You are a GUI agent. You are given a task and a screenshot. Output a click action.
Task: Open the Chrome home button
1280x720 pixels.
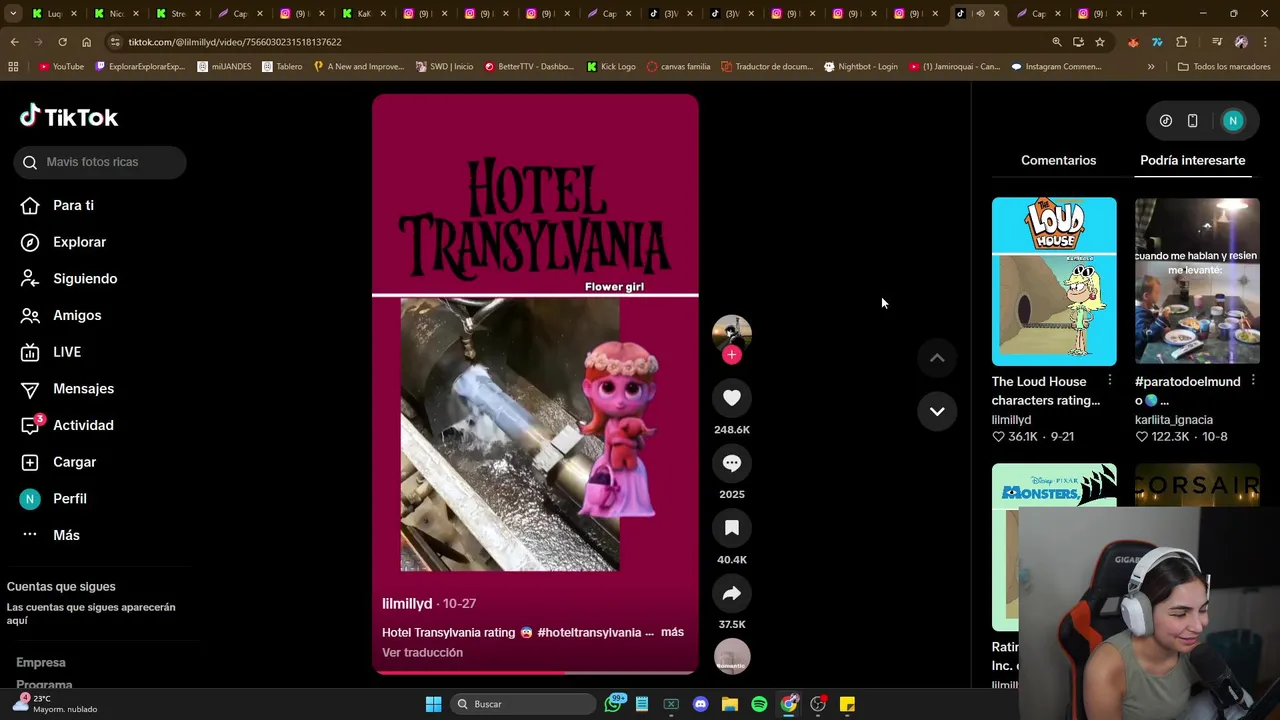coord(86,42)
